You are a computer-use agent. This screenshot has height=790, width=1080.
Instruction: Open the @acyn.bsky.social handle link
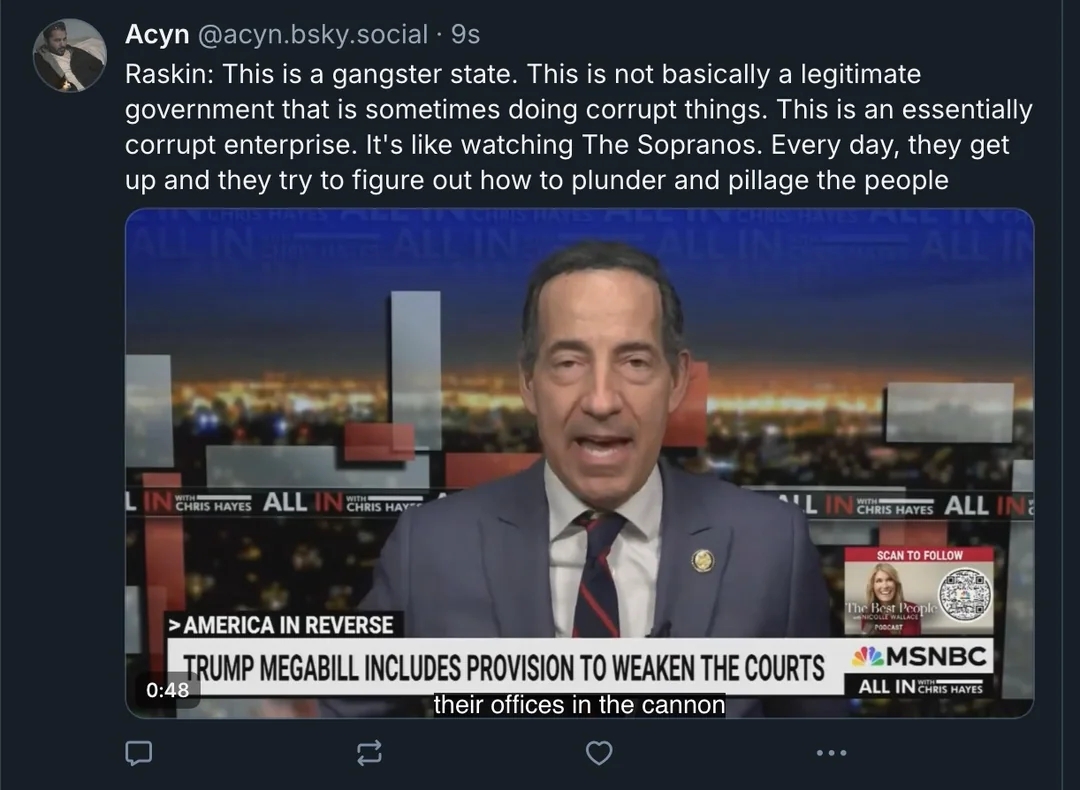(313, 34)
